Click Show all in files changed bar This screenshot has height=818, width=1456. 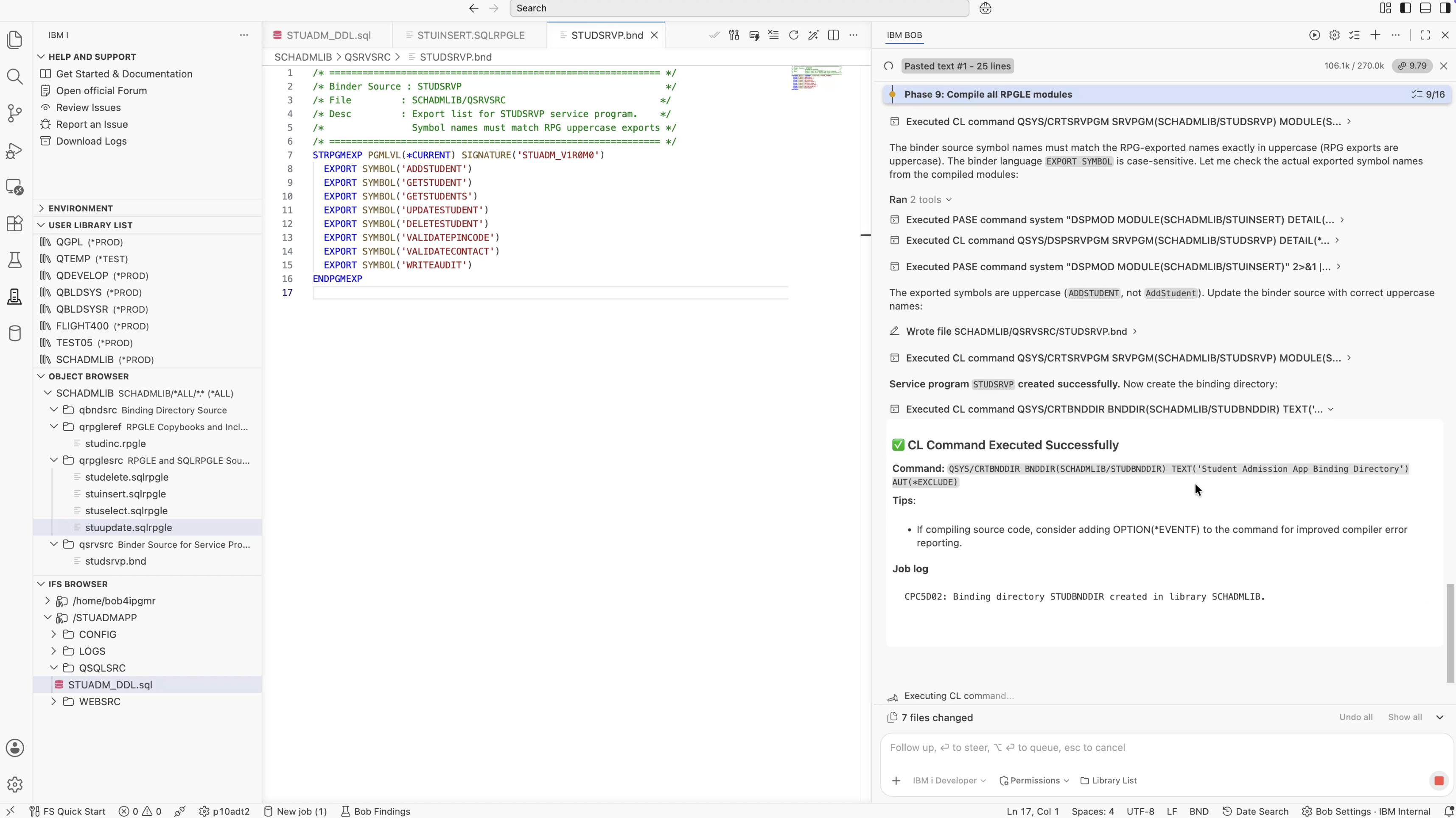pyautogui.click(x=1405, y=717)
